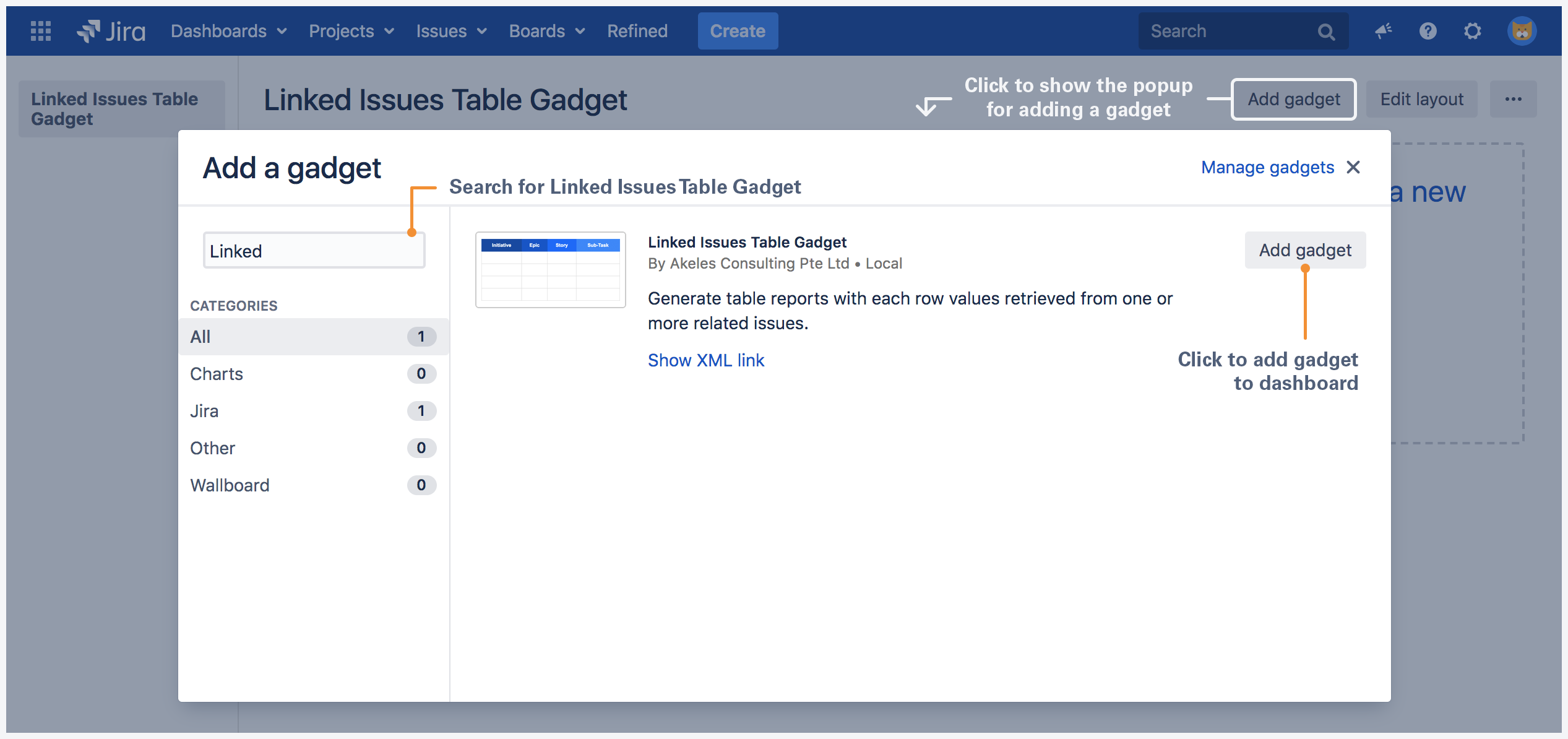The width and height of the screenshot is (1568, 739).
Task: Open the user profile avatar
Action: 1522,31
